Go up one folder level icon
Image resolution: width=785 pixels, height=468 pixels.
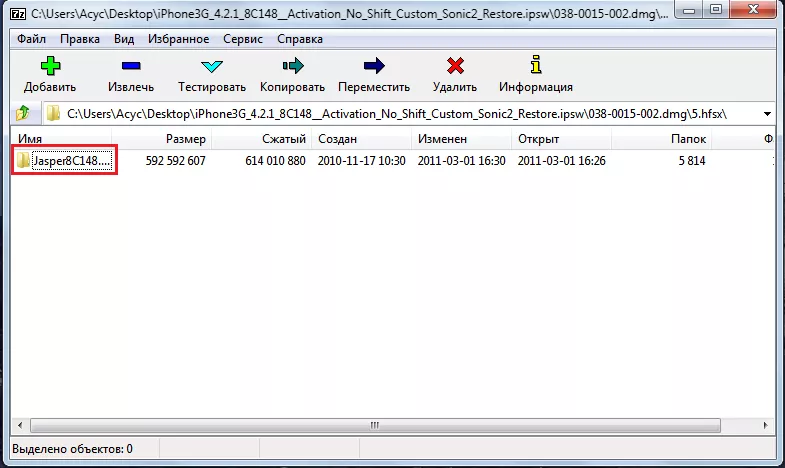23,114
